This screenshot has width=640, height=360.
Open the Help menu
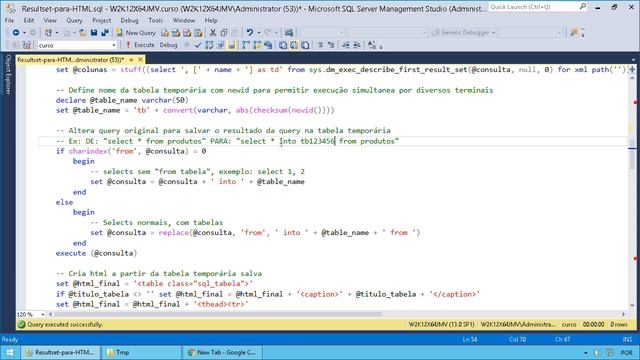pyautogui.click(x=211, y=20)
